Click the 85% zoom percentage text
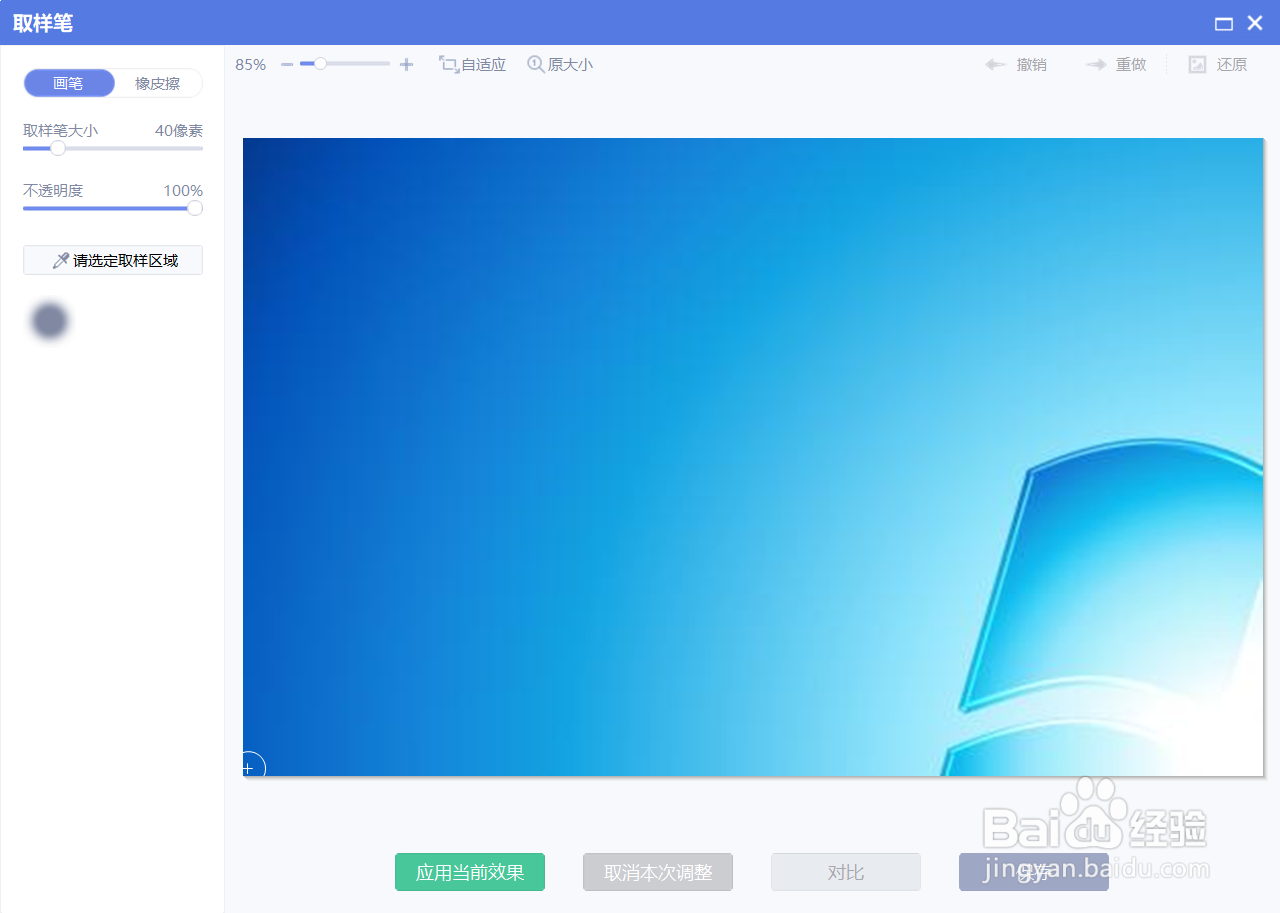 click(x=251, y=64)
